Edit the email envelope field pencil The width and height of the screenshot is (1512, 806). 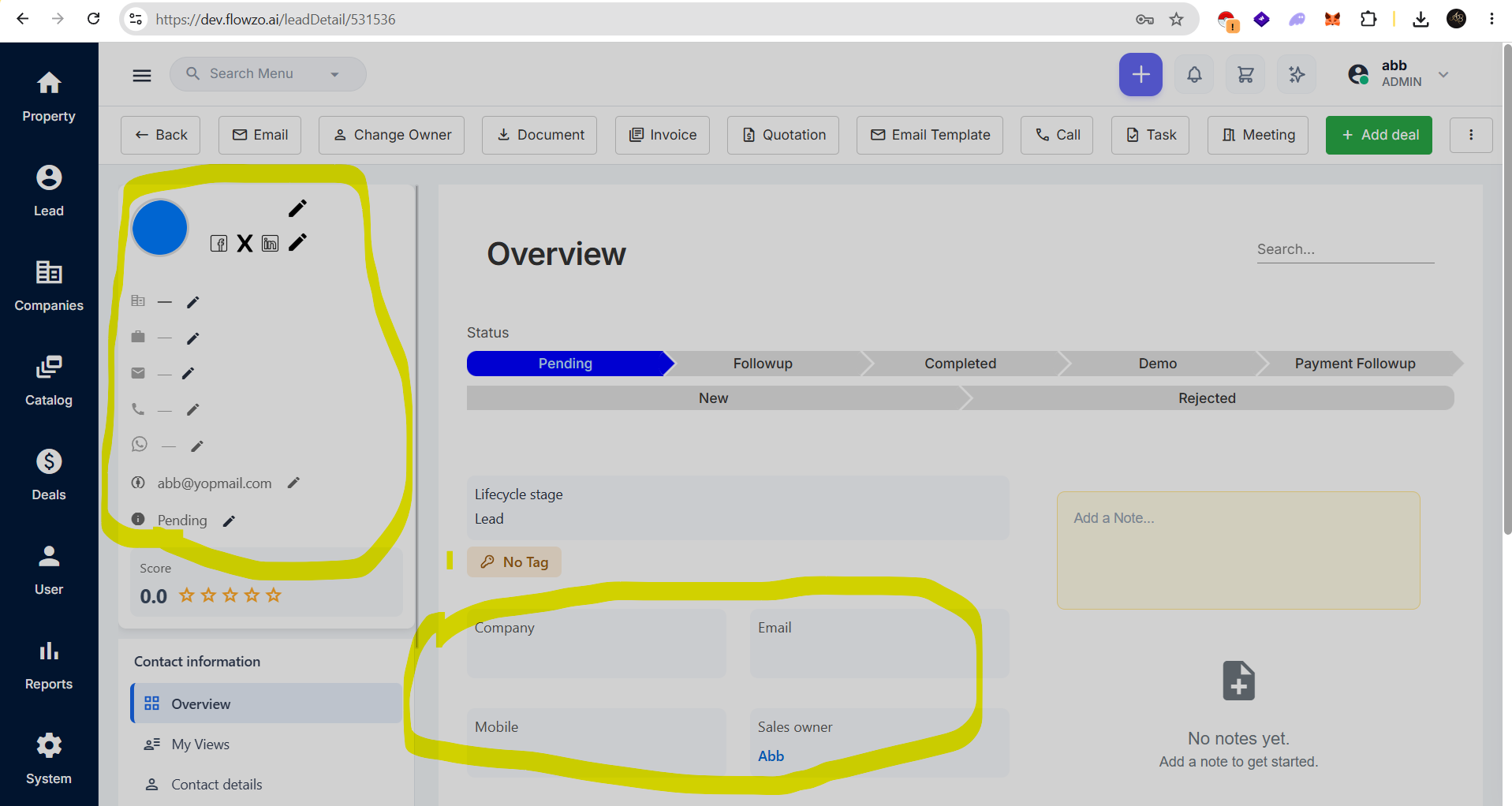tap(189, 374)
